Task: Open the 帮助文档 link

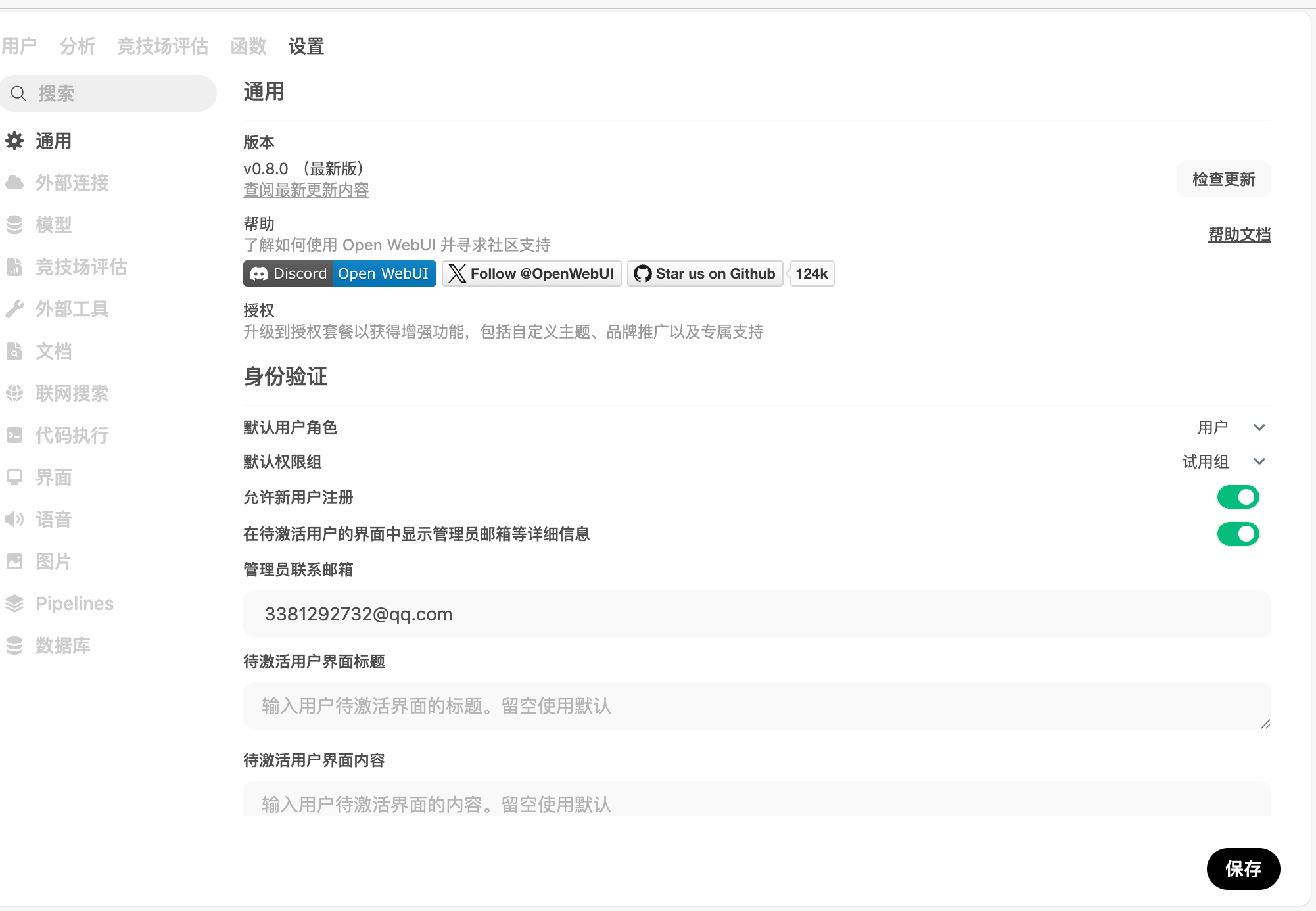Action: pyautogui.click(x=1239, y=234)
